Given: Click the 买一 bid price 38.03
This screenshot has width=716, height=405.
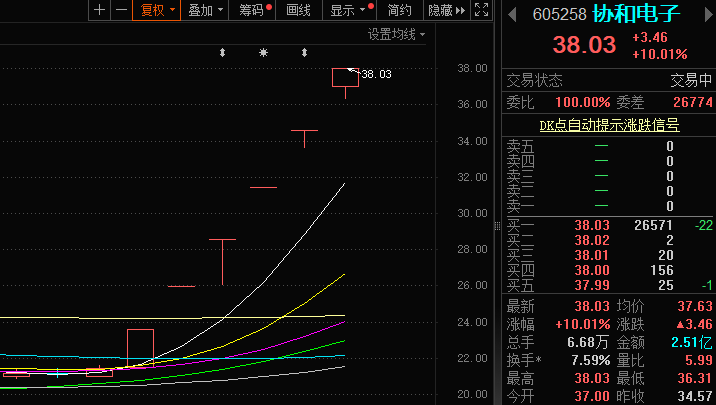Looking at the screenshot, I should pos(592,226).
